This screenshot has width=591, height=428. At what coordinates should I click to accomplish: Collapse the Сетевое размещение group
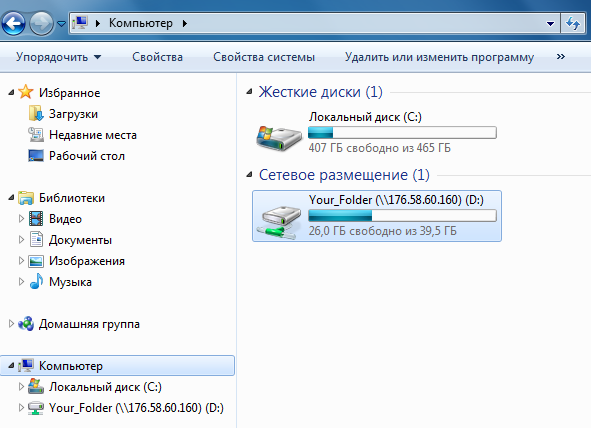(x=249, y=175)
